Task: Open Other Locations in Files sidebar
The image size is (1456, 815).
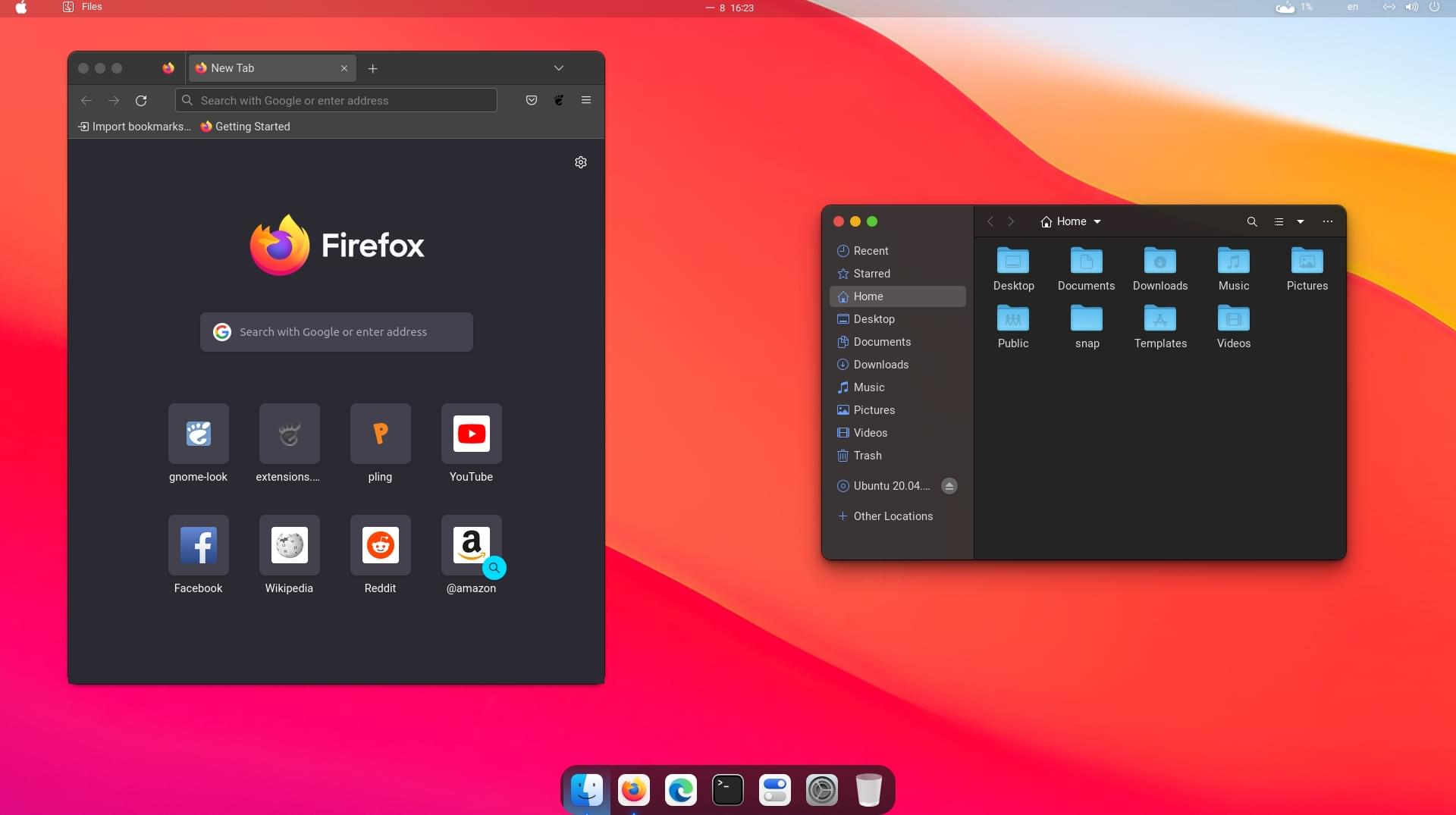Action: click(x=898, y=516)
